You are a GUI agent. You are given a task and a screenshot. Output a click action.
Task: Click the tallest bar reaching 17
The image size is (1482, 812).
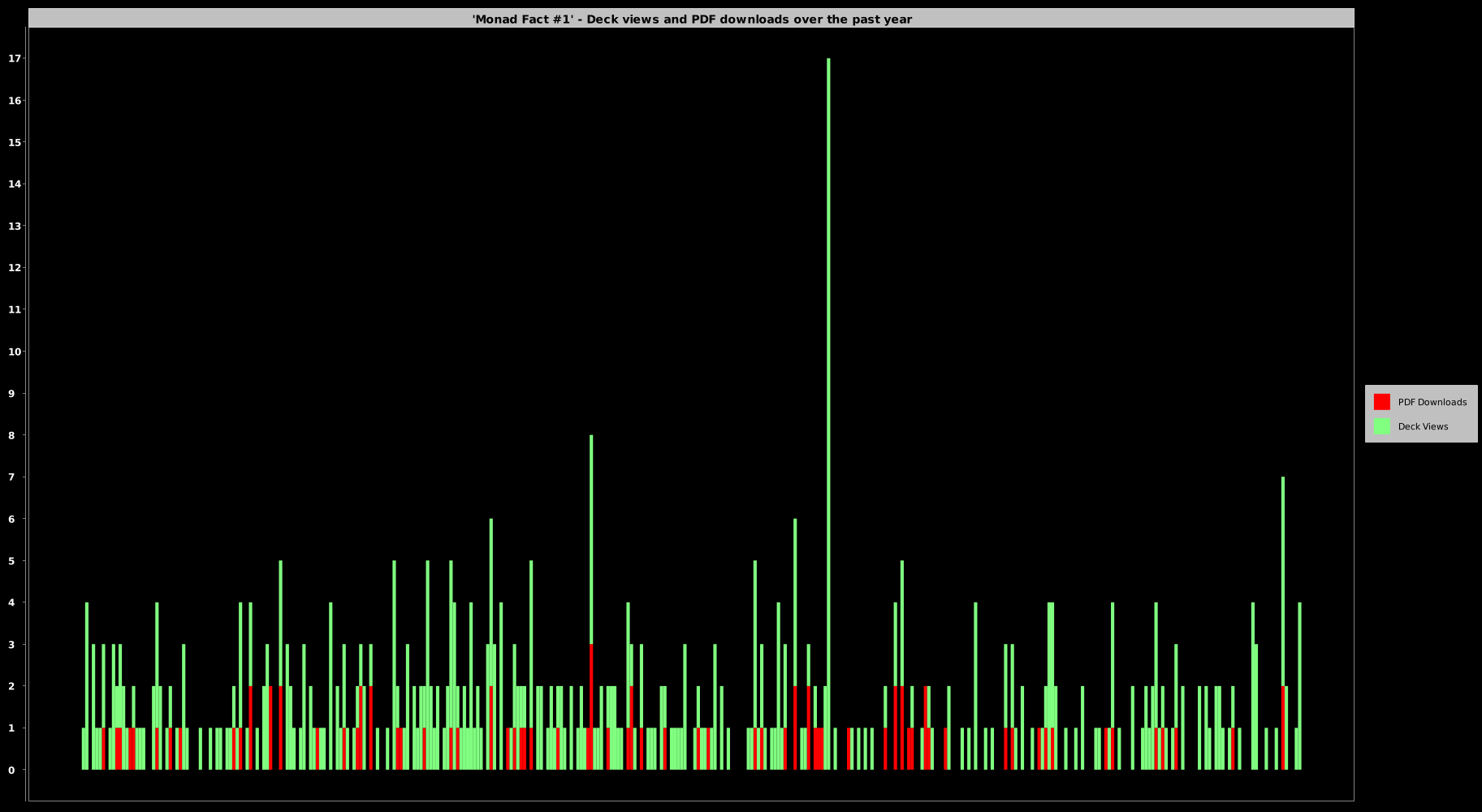[828, 413]
